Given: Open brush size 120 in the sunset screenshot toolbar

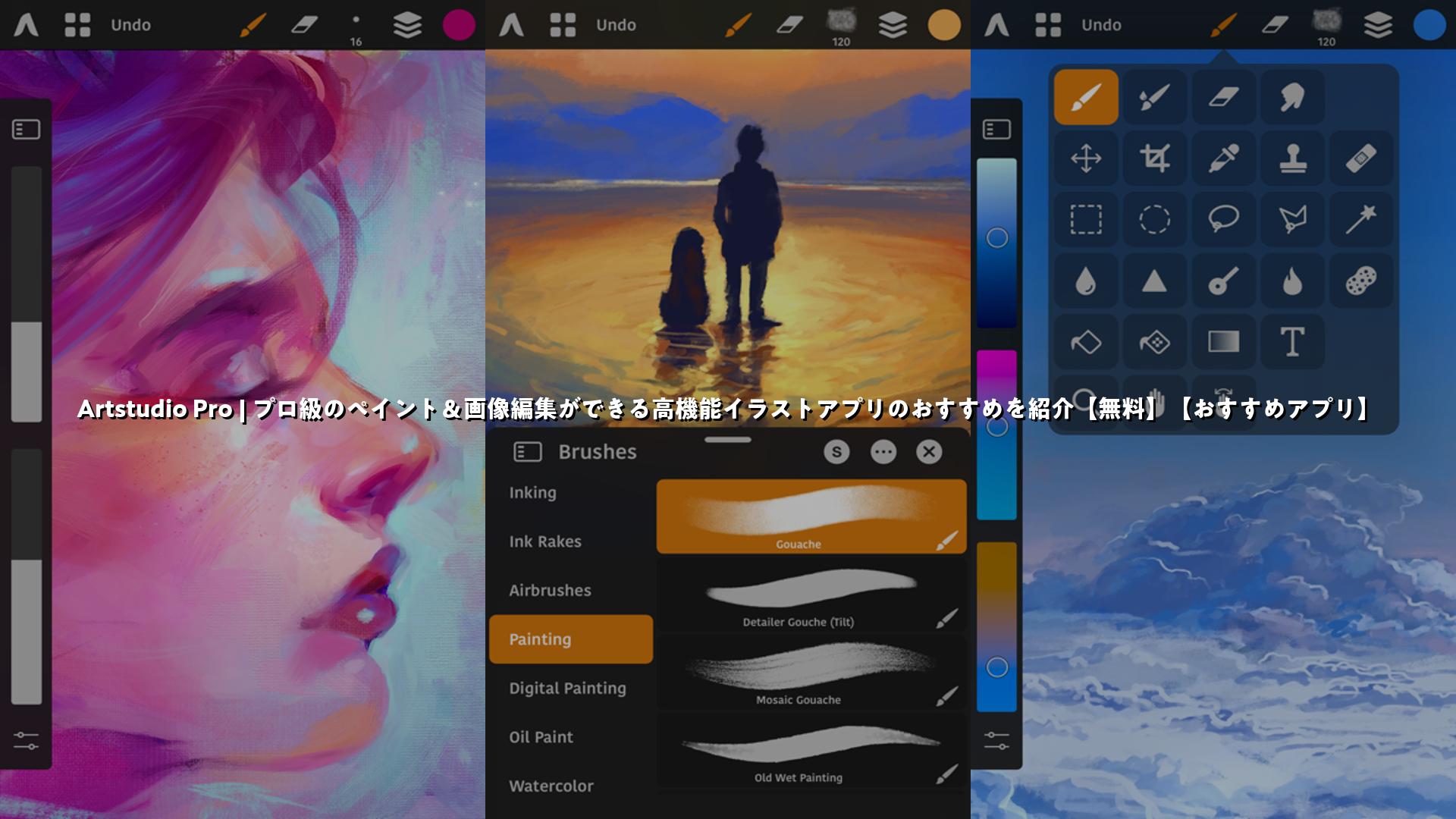Looking at the screenshot, I should pos(841,27).
